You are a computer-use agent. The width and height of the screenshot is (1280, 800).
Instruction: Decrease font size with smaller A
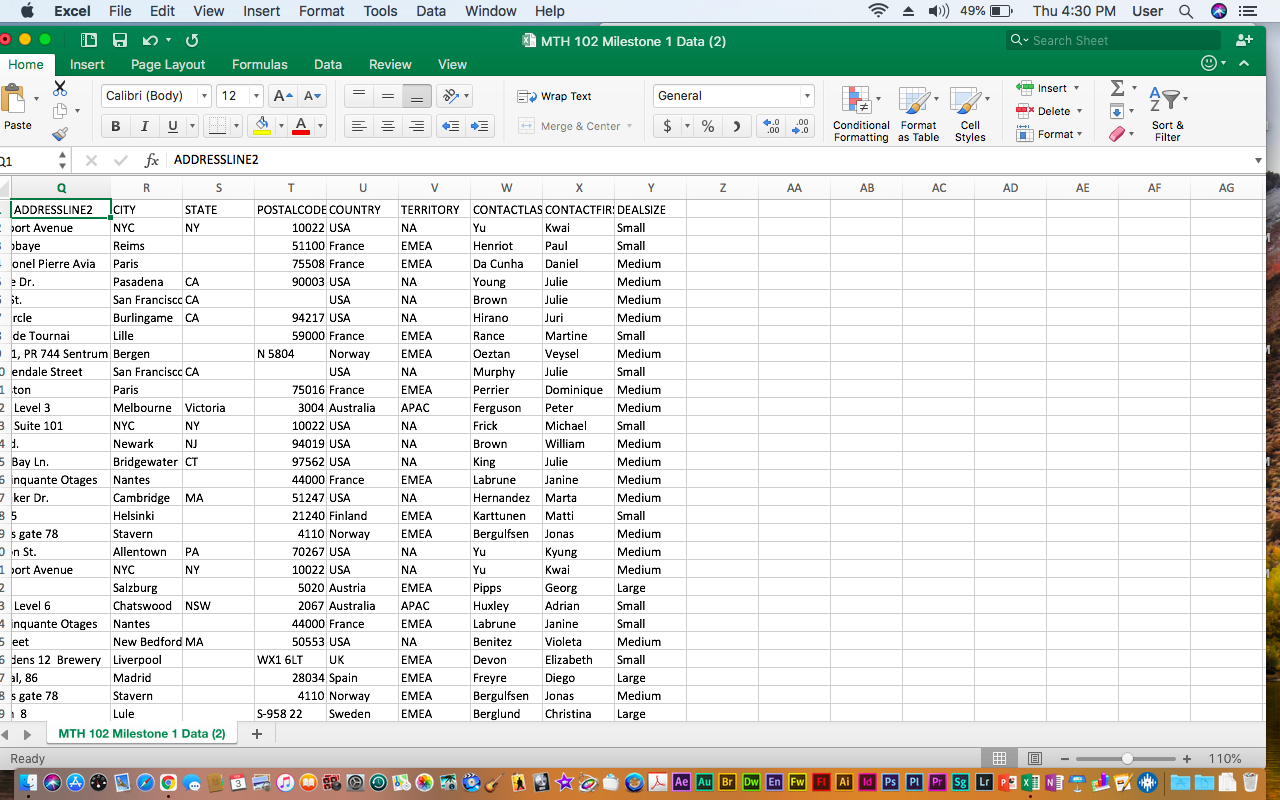pyautogui.click(x=313, y=96)
